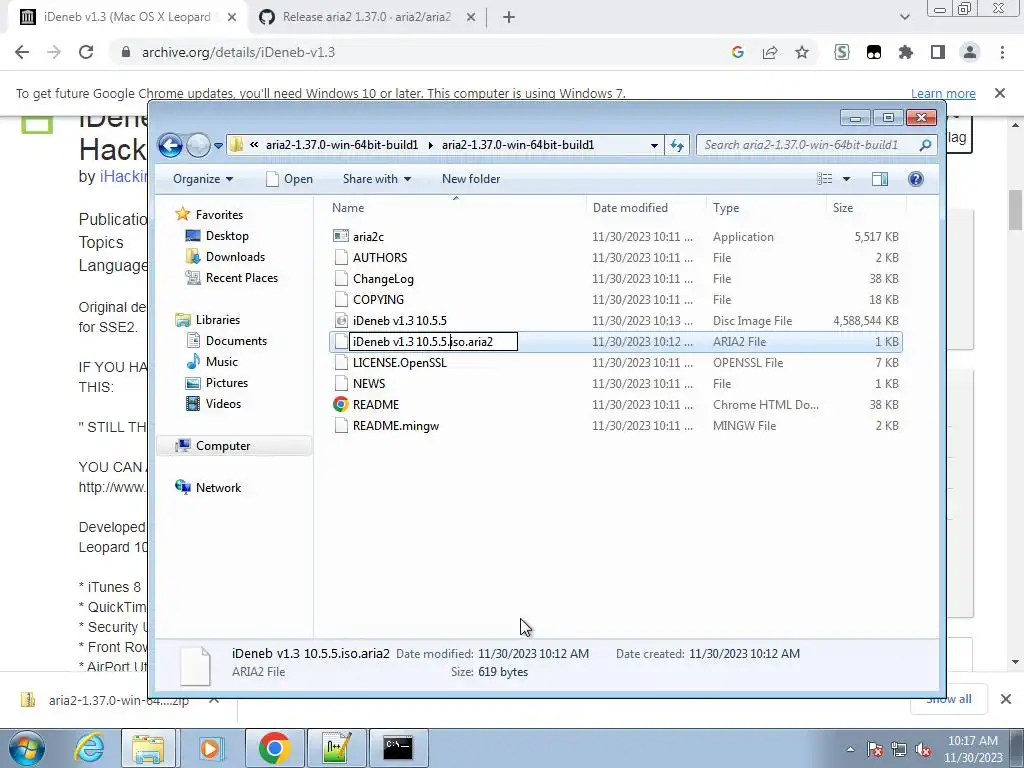1024x768 pixels.
Task: Expand the Explorer address bar history dropdown
Action: pyautogui.click(x=654, y=146)
